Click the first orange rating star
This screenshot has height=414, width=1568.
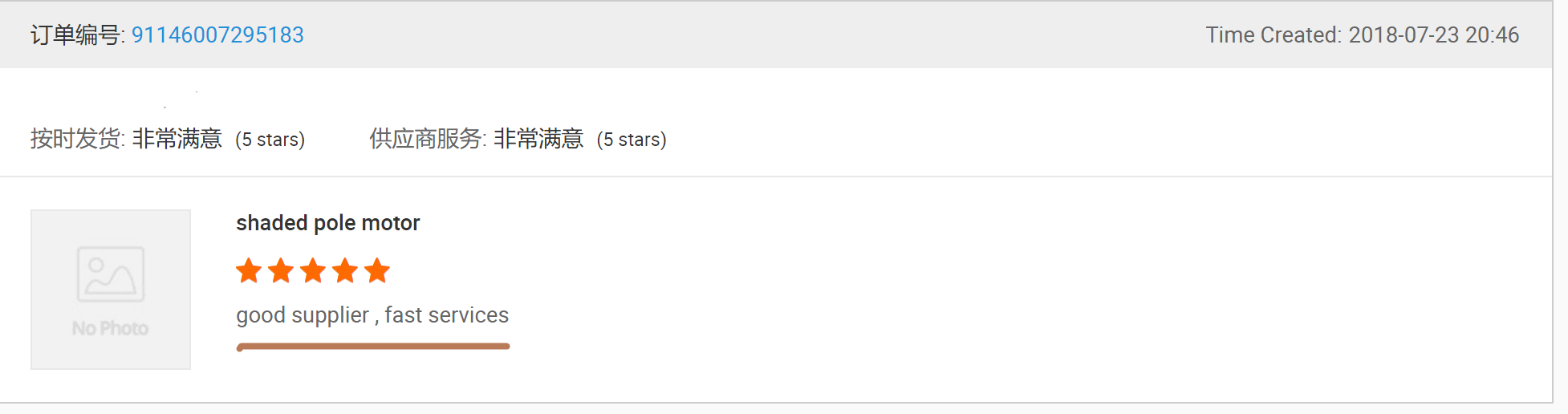point(249,271)
